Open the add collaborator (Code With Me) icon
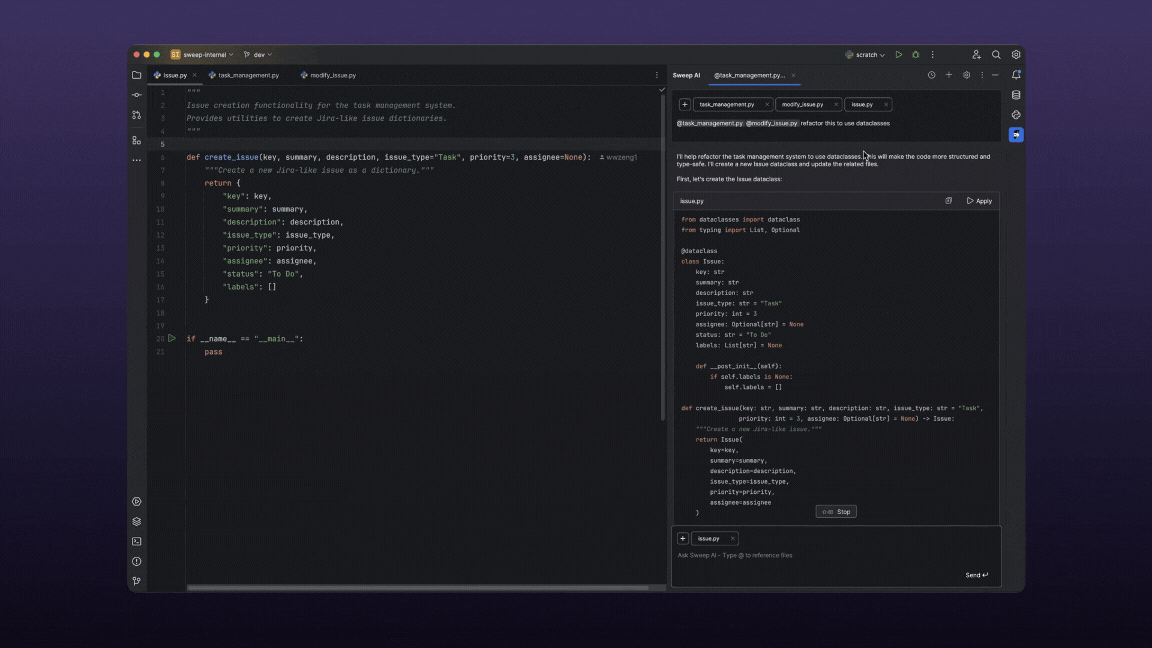 click(976, 54)
